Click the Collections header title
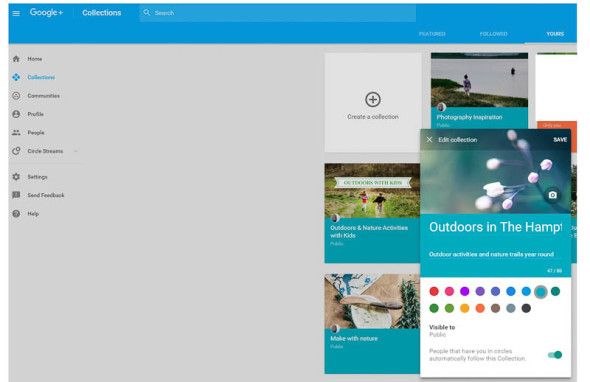 (x=102, y=13)
